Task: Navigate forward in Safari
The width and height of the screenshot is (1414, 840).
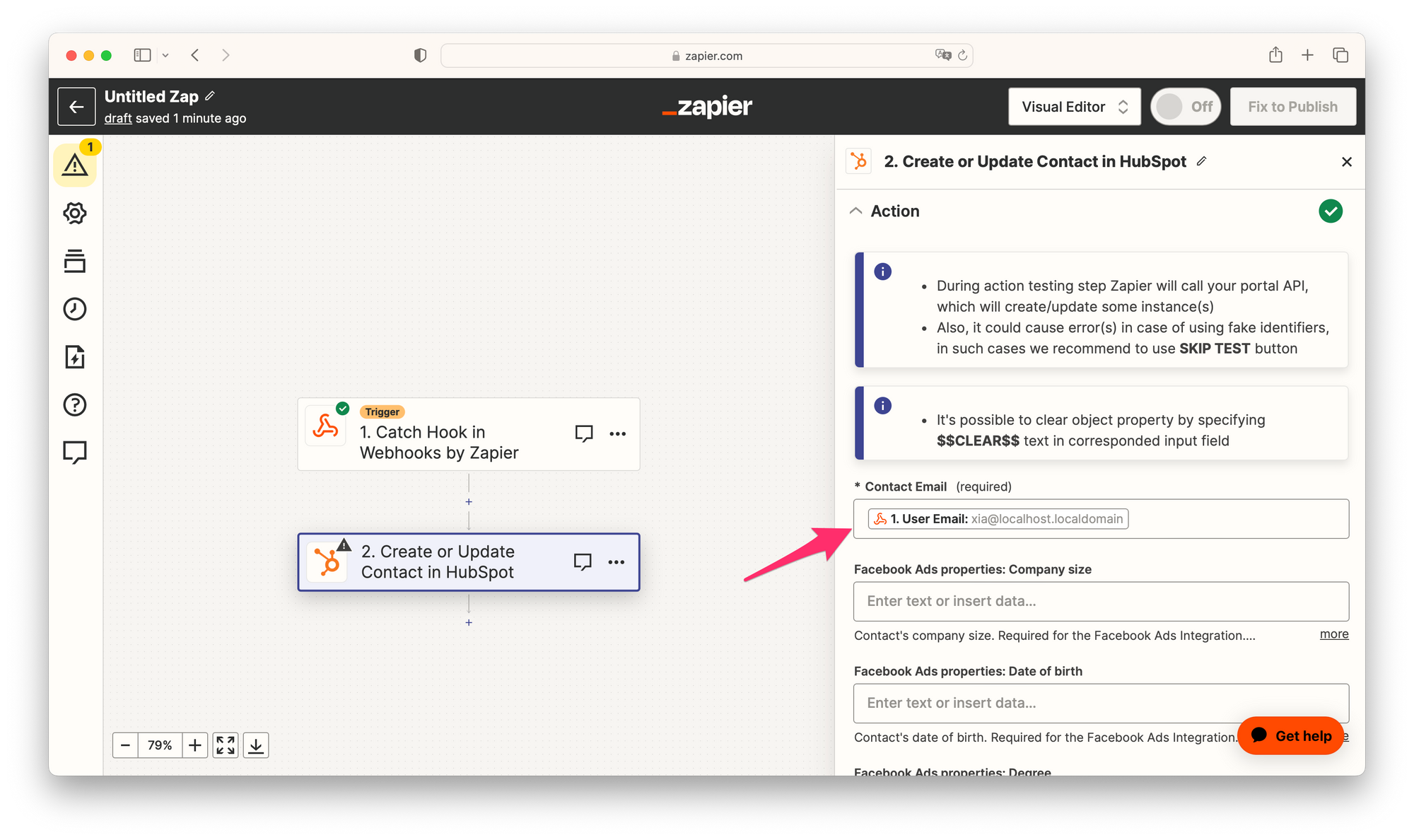Action: [226, 55]
